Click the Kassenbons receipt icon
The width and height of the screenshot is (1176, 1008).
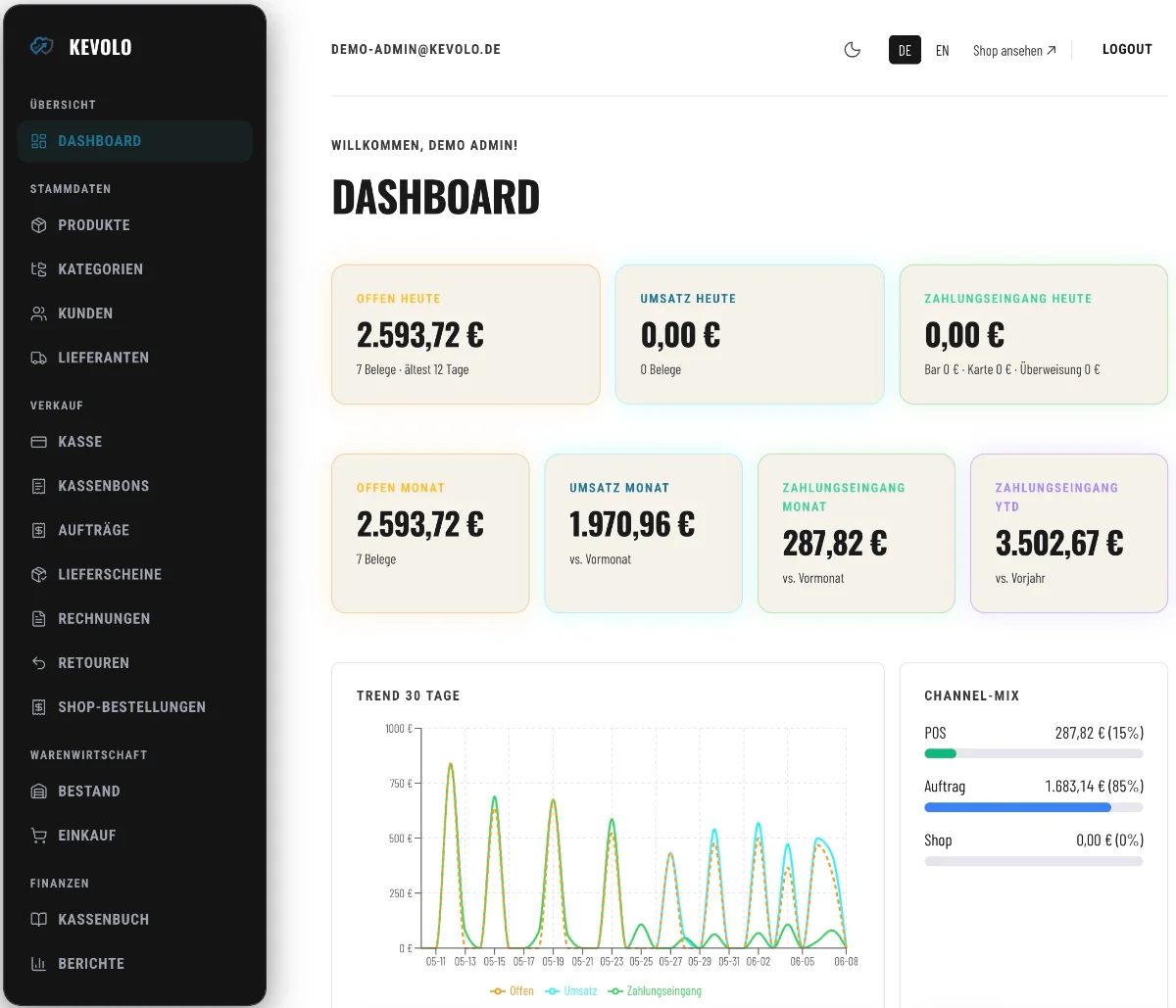39,486
